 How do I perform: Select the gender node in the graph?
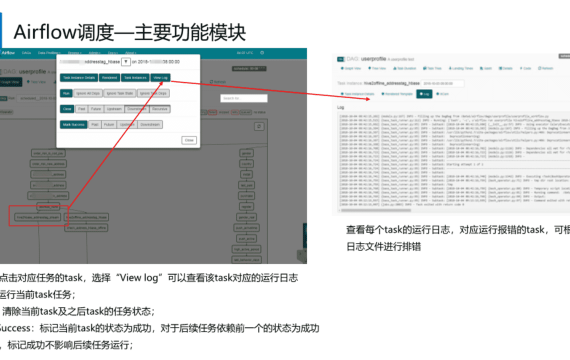(246, 153)
